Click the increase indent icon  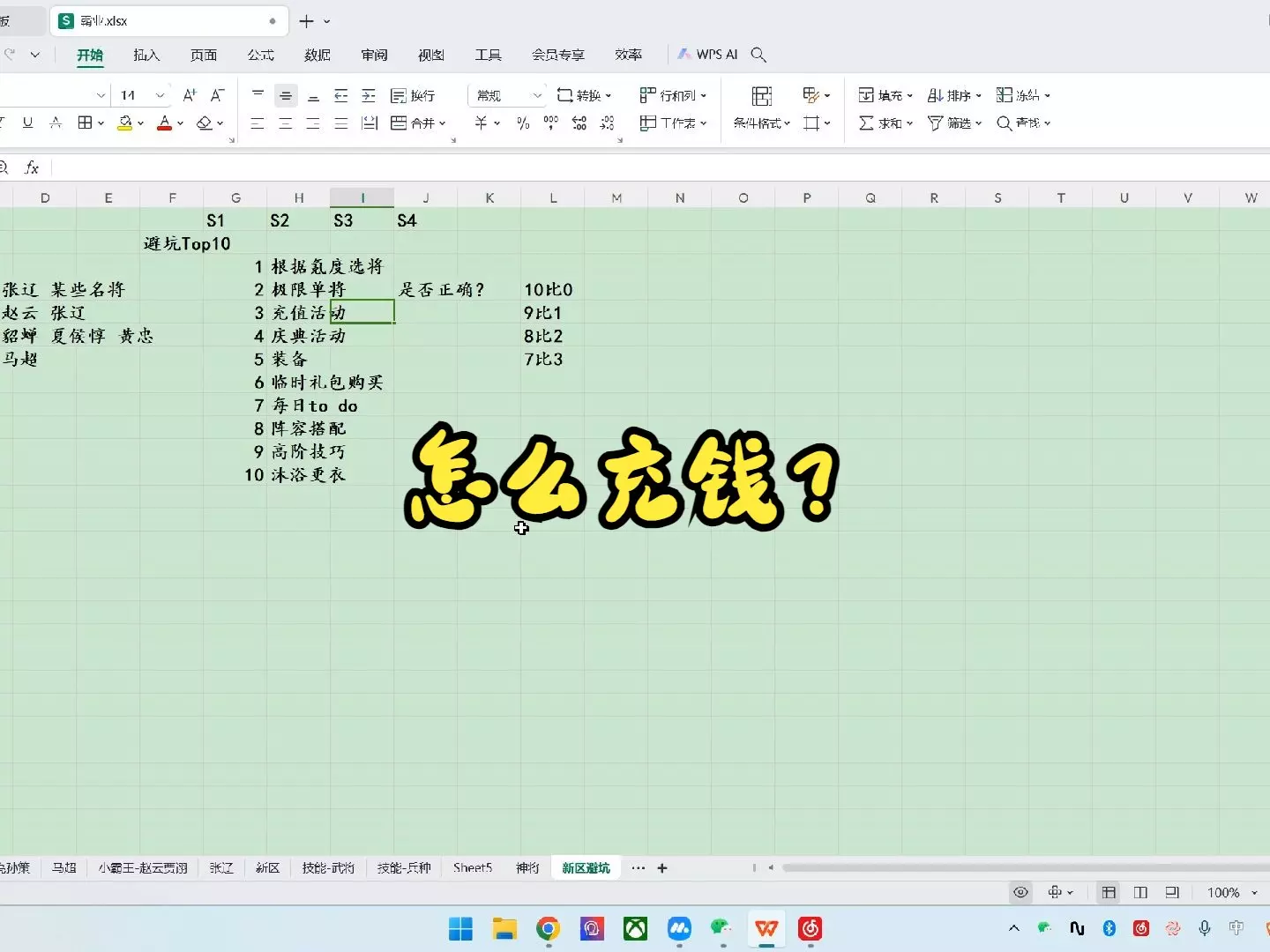click(369, 95)
